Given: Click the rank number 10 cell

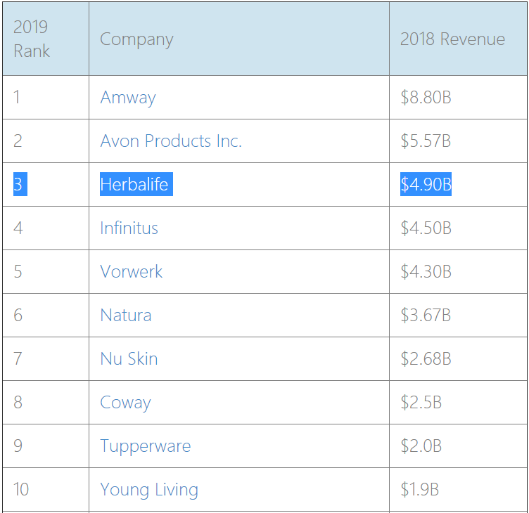Looking at the screenshot, I should click(x=46, y=489).
